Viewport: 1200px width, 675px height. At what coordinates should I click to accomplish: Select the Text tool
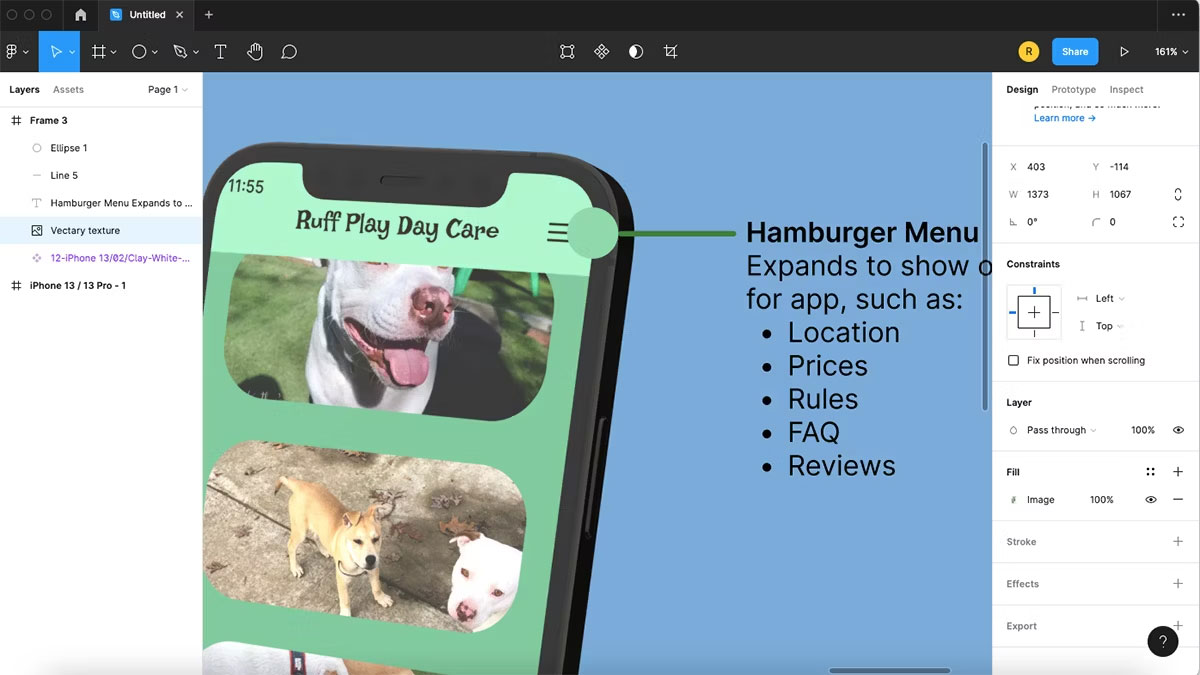pyautogui.click(x=220, y=51)
